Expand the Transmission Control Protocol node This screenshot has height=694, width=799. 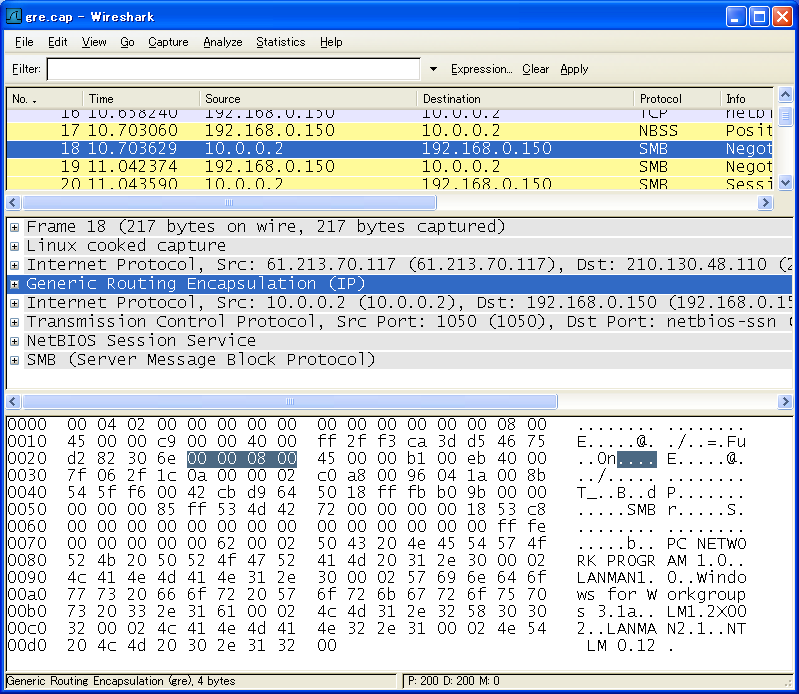pos(15,323)
